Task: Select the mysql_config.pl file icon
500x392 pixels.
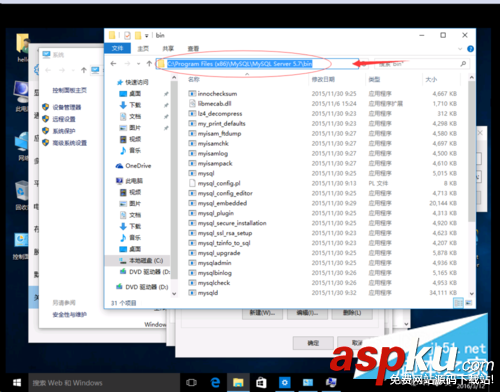Action: [x=192, y=183]
